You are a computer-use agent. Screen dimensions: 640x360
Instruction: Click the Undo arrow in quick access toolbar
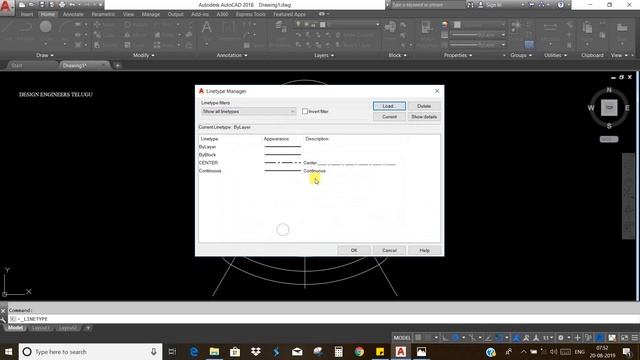tap(72, 5)
